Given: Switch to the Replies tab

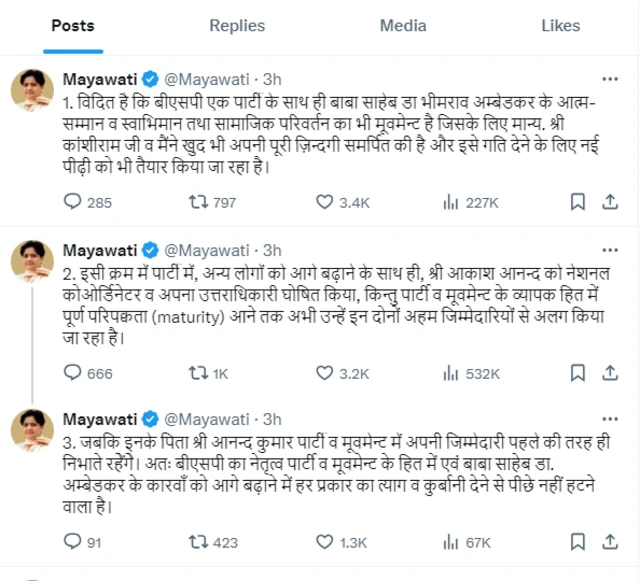Looking at the screenshot, I should click(x=237, y=26).
